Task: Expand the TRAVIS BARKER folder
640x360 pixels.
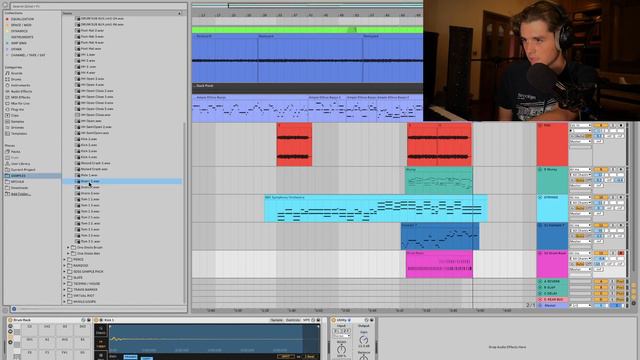Action: tap(64, 289)
